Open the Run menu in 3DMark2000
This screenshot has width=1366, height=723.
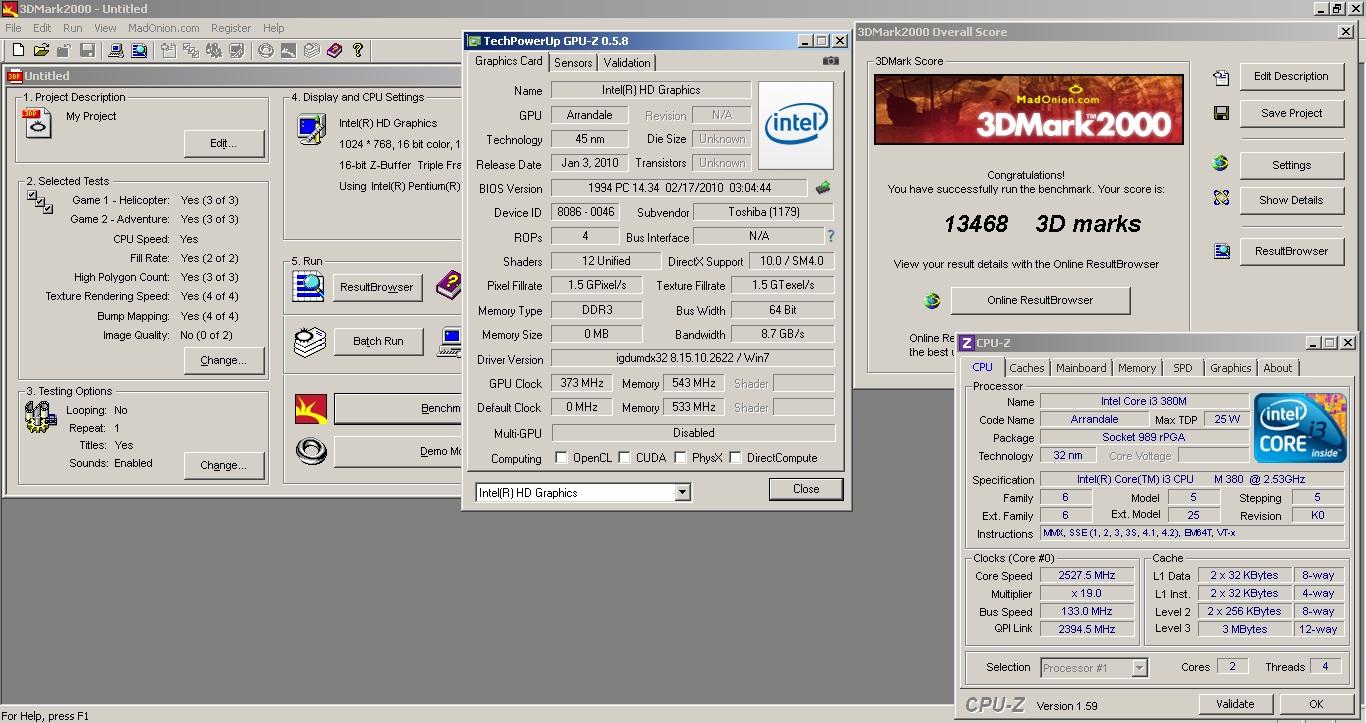(73, 28)
